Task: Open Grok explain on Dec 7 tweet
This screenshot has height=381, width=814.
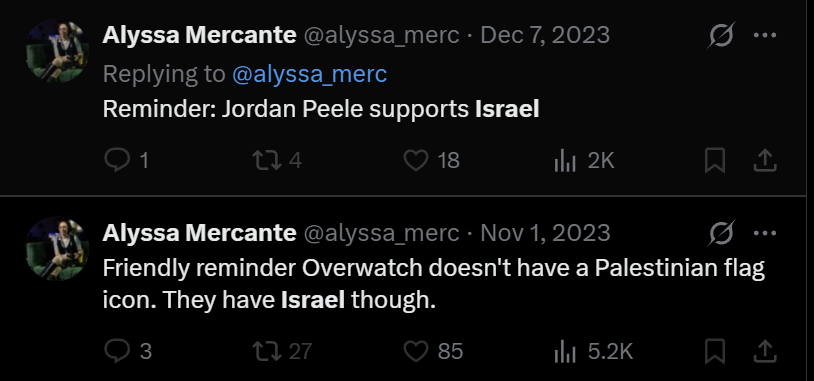Action: tap(721, 35)
